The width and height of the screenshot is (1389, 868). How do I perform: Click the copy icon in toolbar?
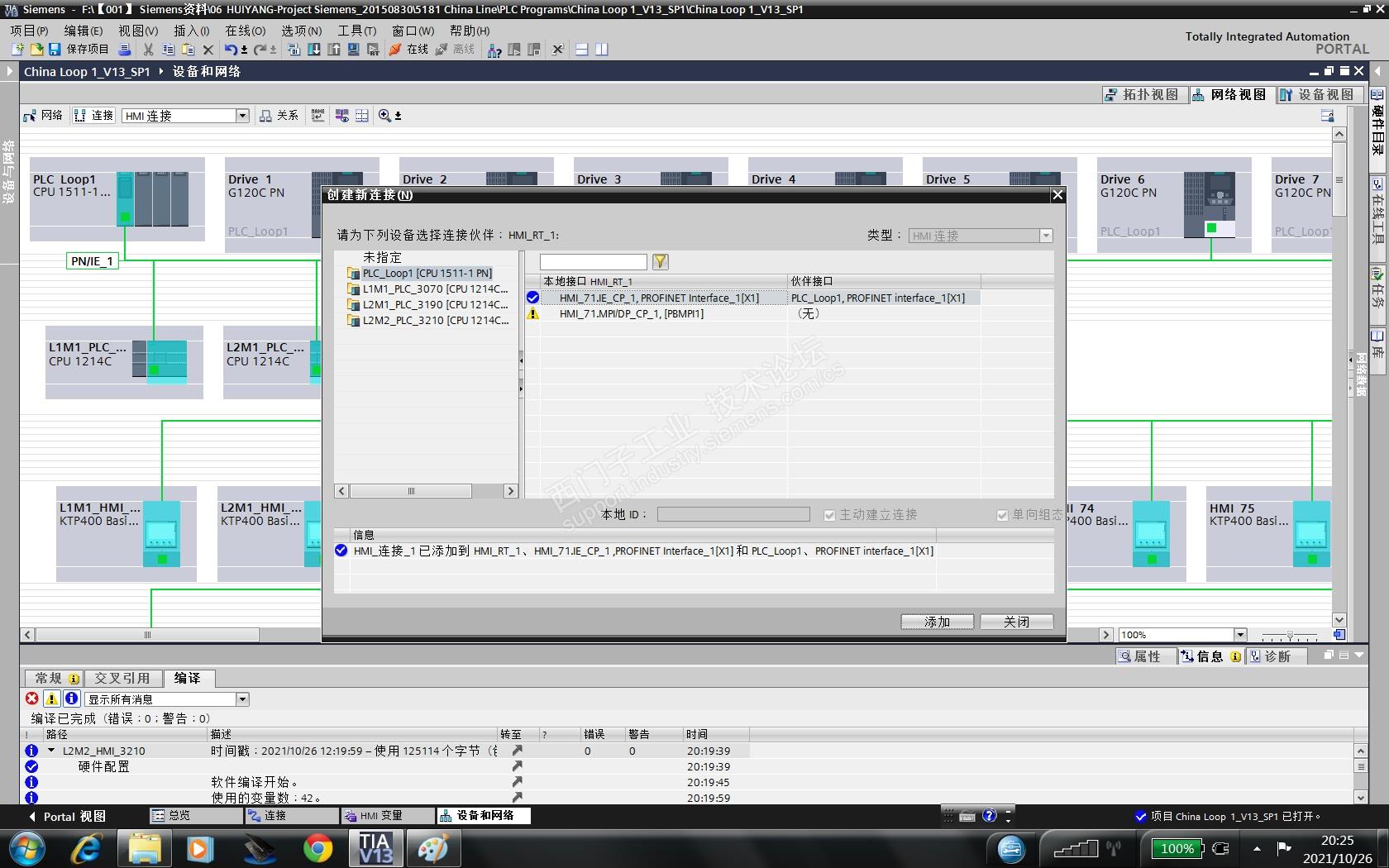pyautogui.click(x=168, y=50)
